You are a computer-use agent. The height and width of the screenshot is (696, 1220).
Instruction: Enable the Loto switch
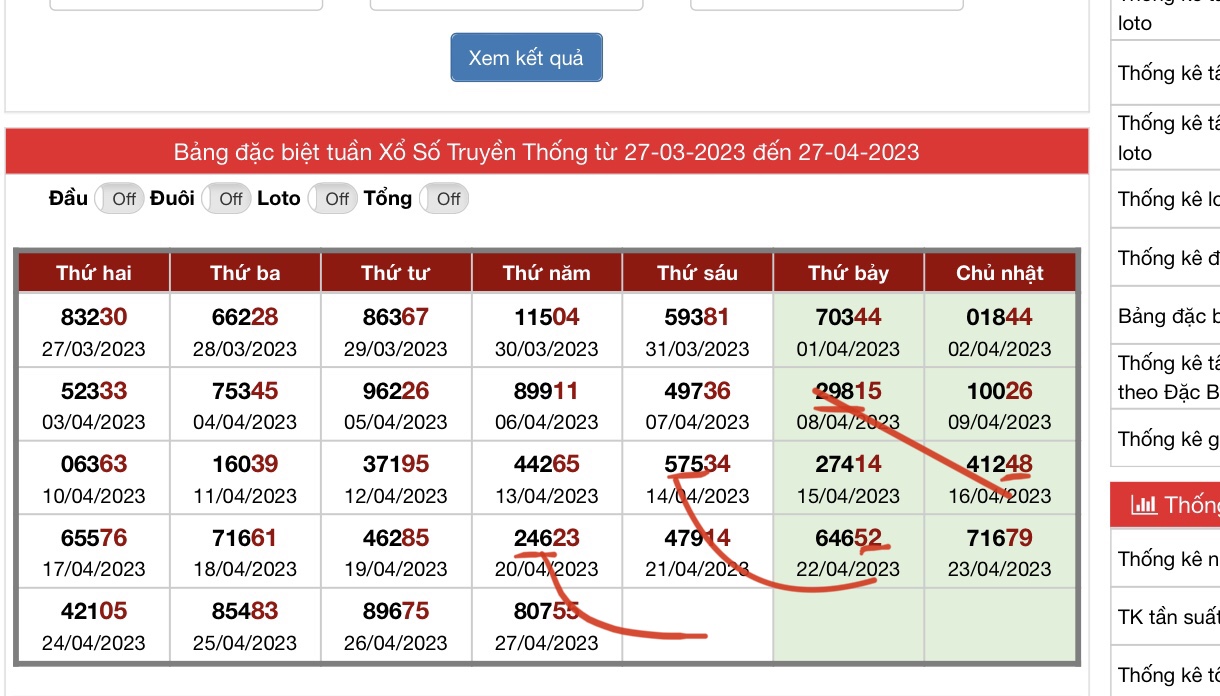click(333, 199)
